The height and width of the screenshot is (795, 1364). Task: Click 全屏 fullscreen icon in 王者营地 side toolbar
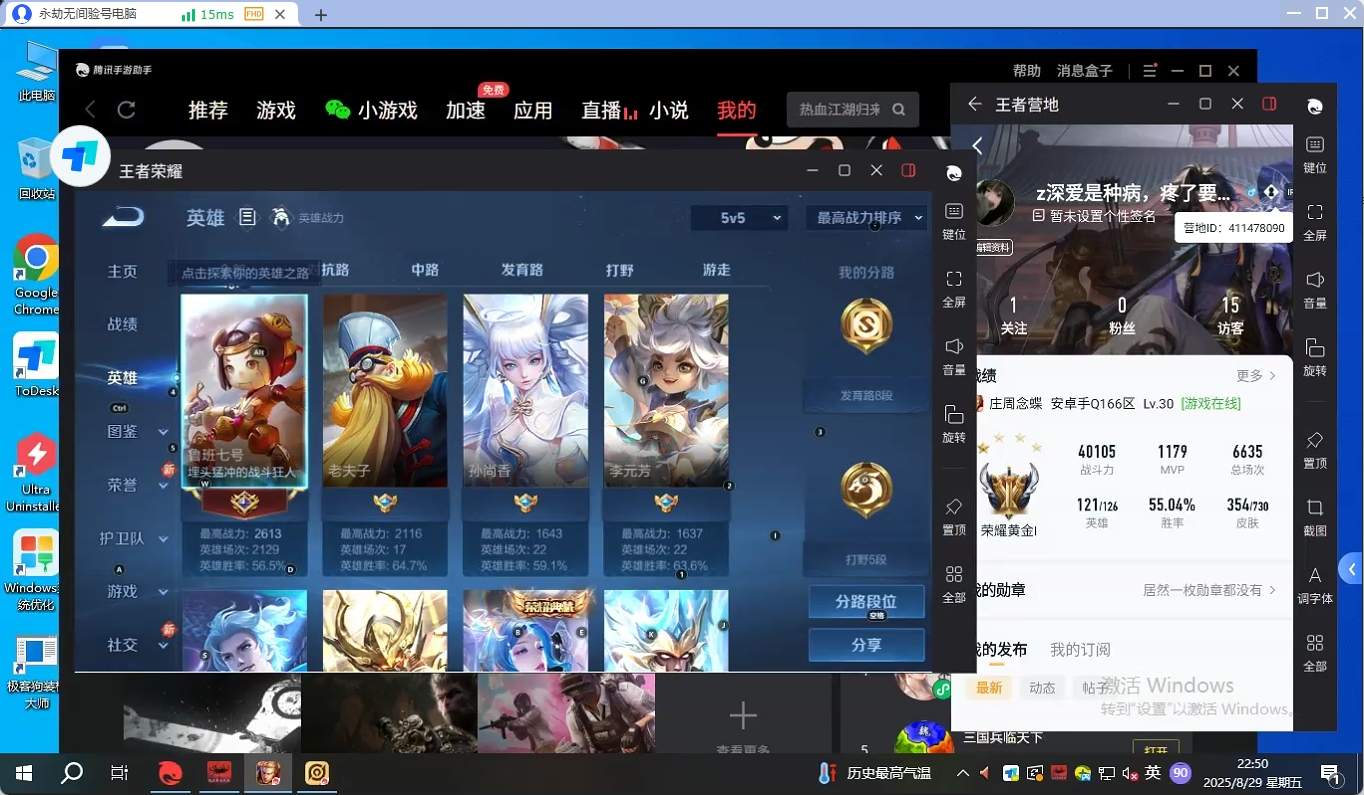coord(1315,212)
